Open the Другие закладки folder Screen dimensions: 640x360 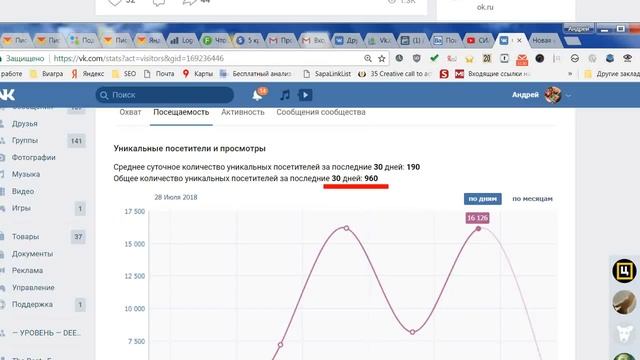click(612, 73)
